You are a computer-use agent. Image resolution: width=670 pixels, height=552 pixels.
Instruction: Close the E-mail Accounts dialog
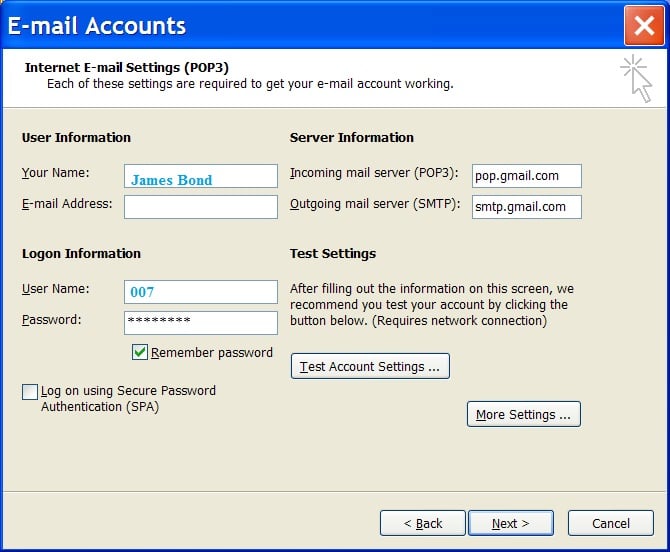point(644,25)
